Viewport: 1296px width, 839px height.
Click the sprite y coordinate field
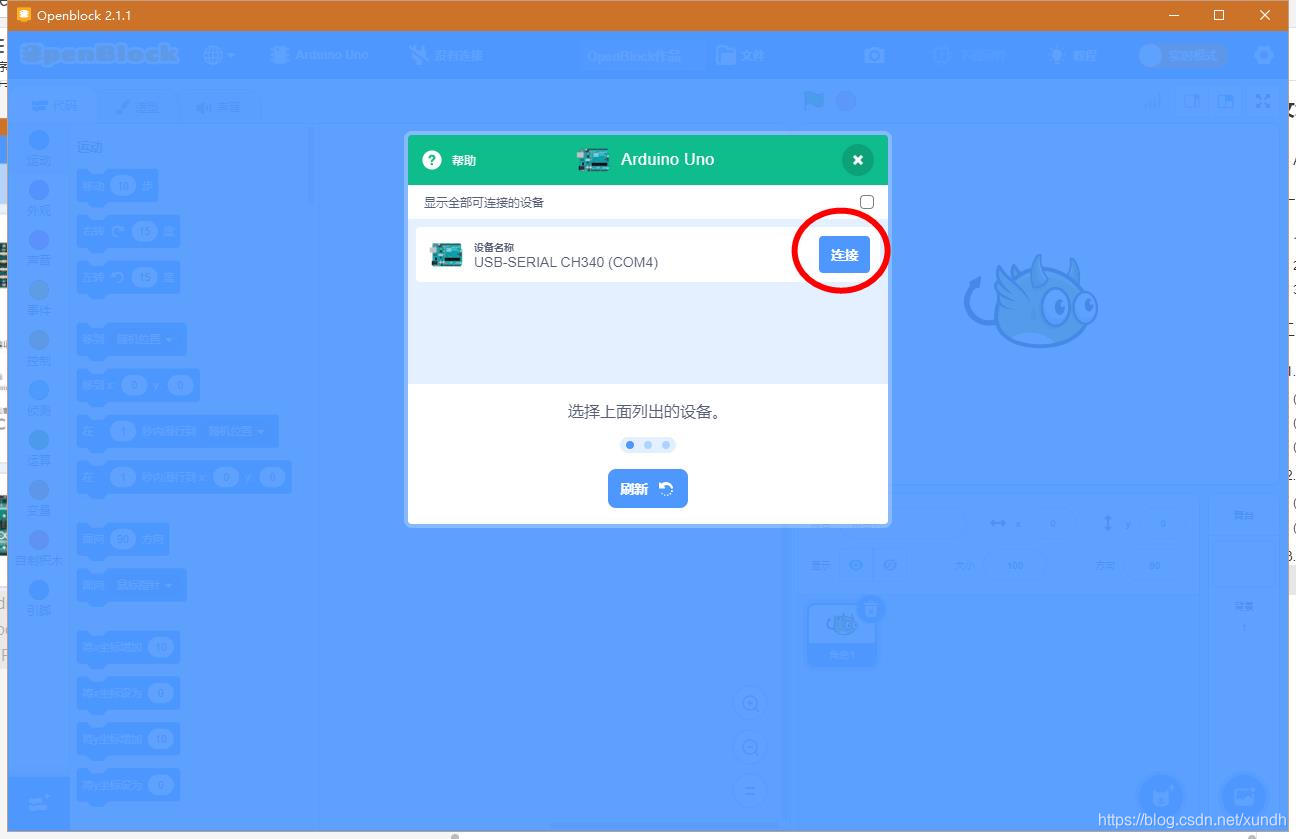[x=1162, y=523]
